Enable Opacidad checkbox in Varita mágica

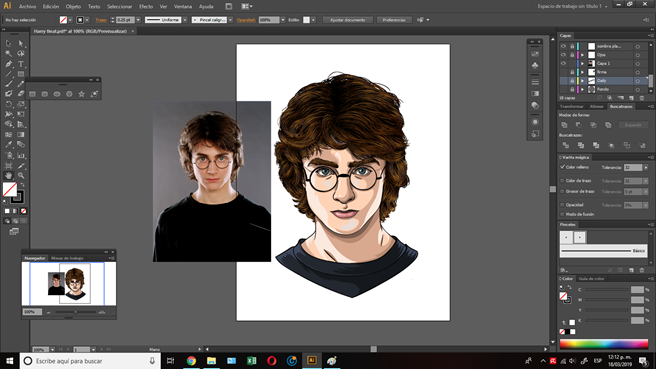563,205
